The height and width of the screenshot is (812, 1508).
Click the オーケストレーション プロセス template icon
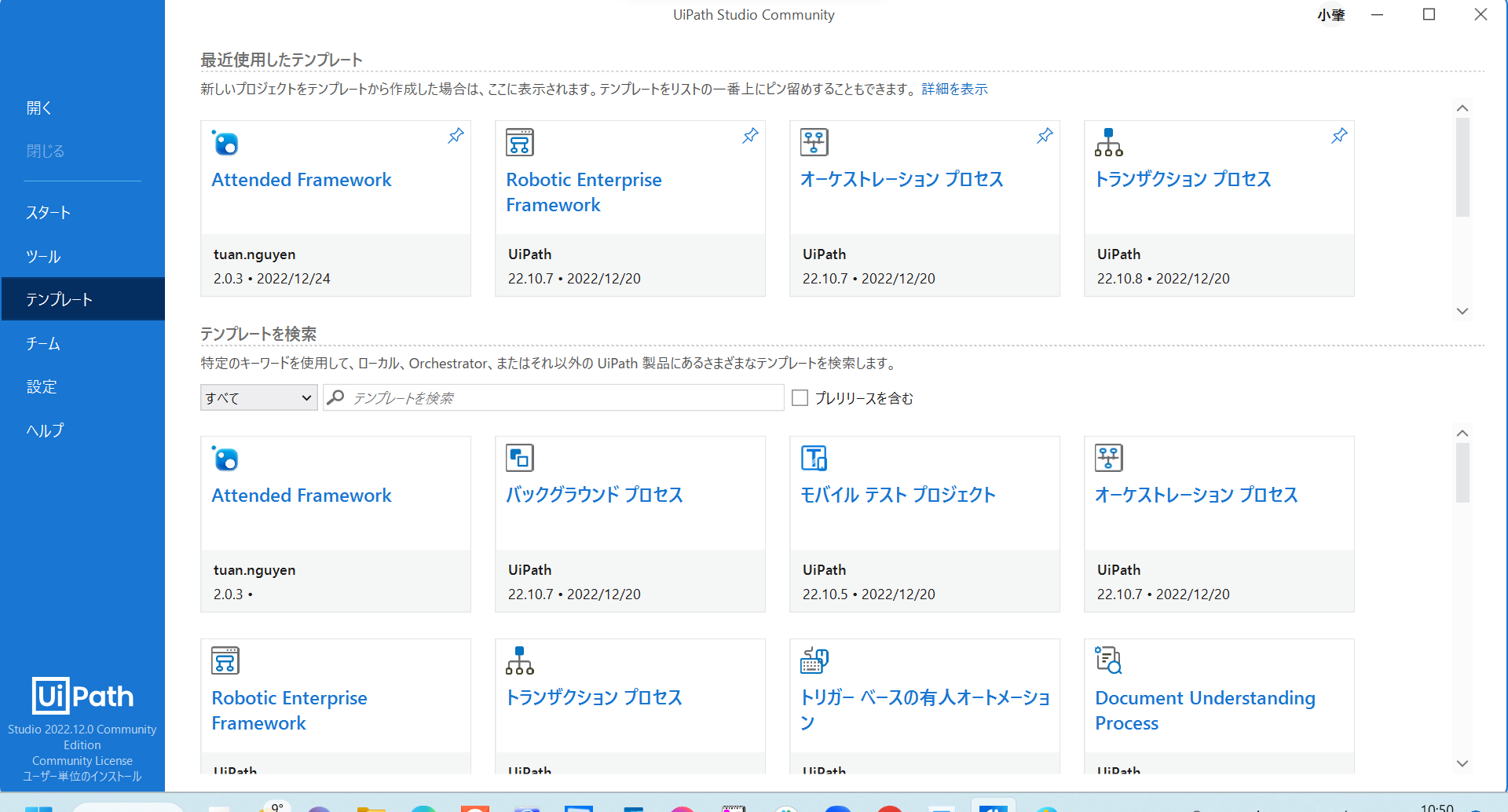click(814, 142)
